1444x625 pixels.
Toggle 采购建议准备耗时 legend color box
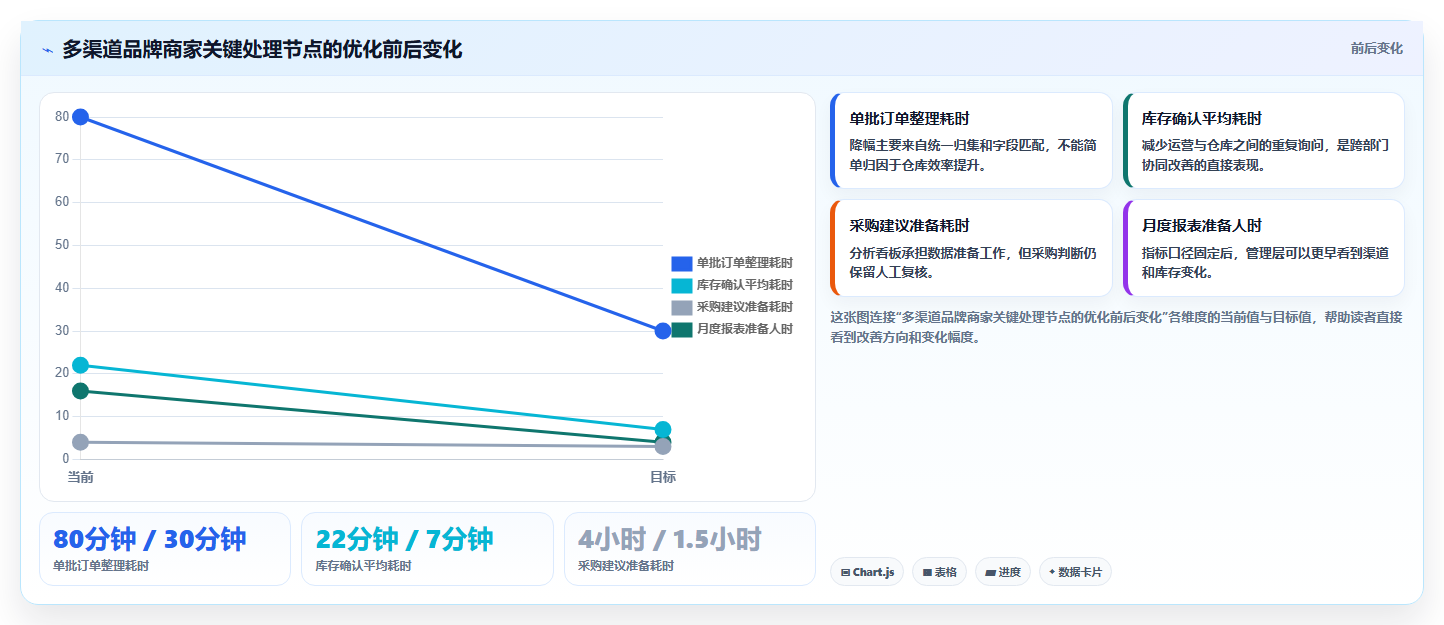[x=681, y=307]
